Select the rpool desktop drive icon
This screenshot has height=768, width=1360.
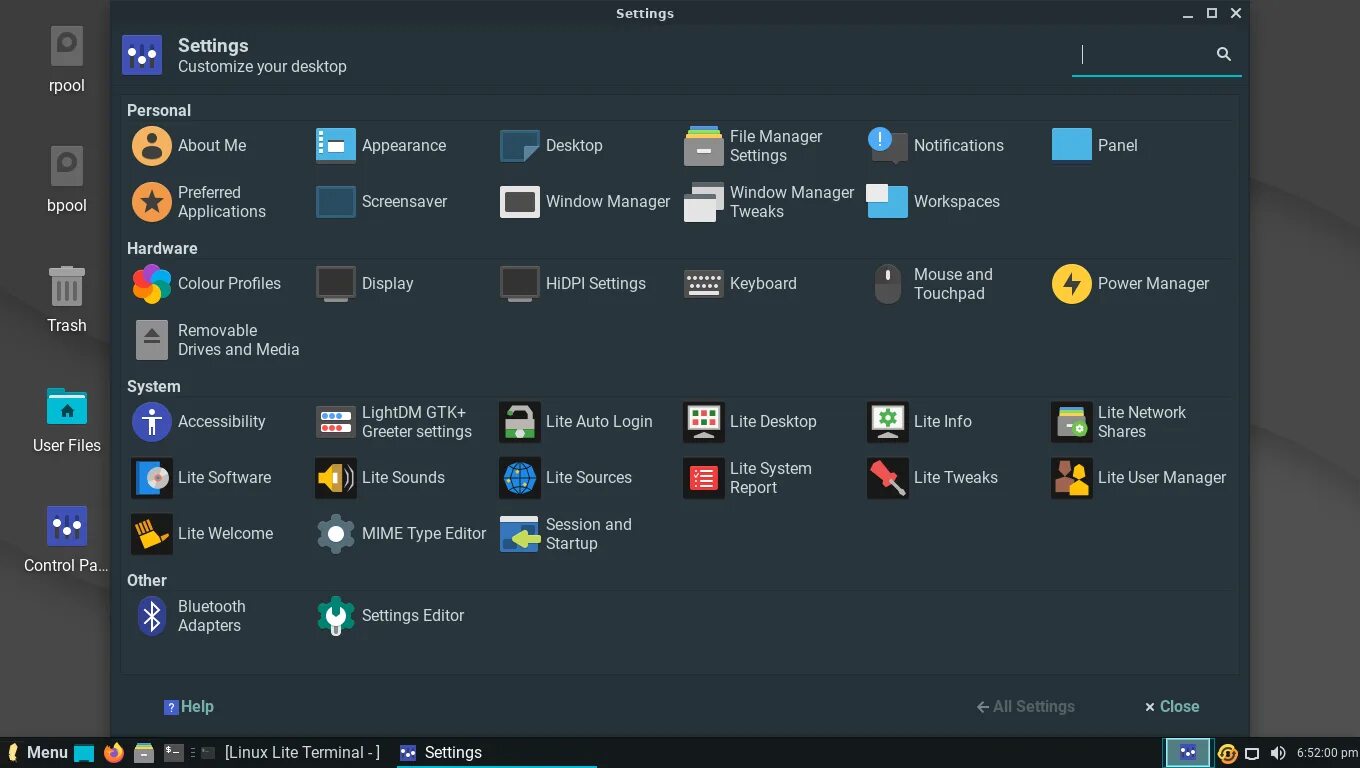[67, 60]
